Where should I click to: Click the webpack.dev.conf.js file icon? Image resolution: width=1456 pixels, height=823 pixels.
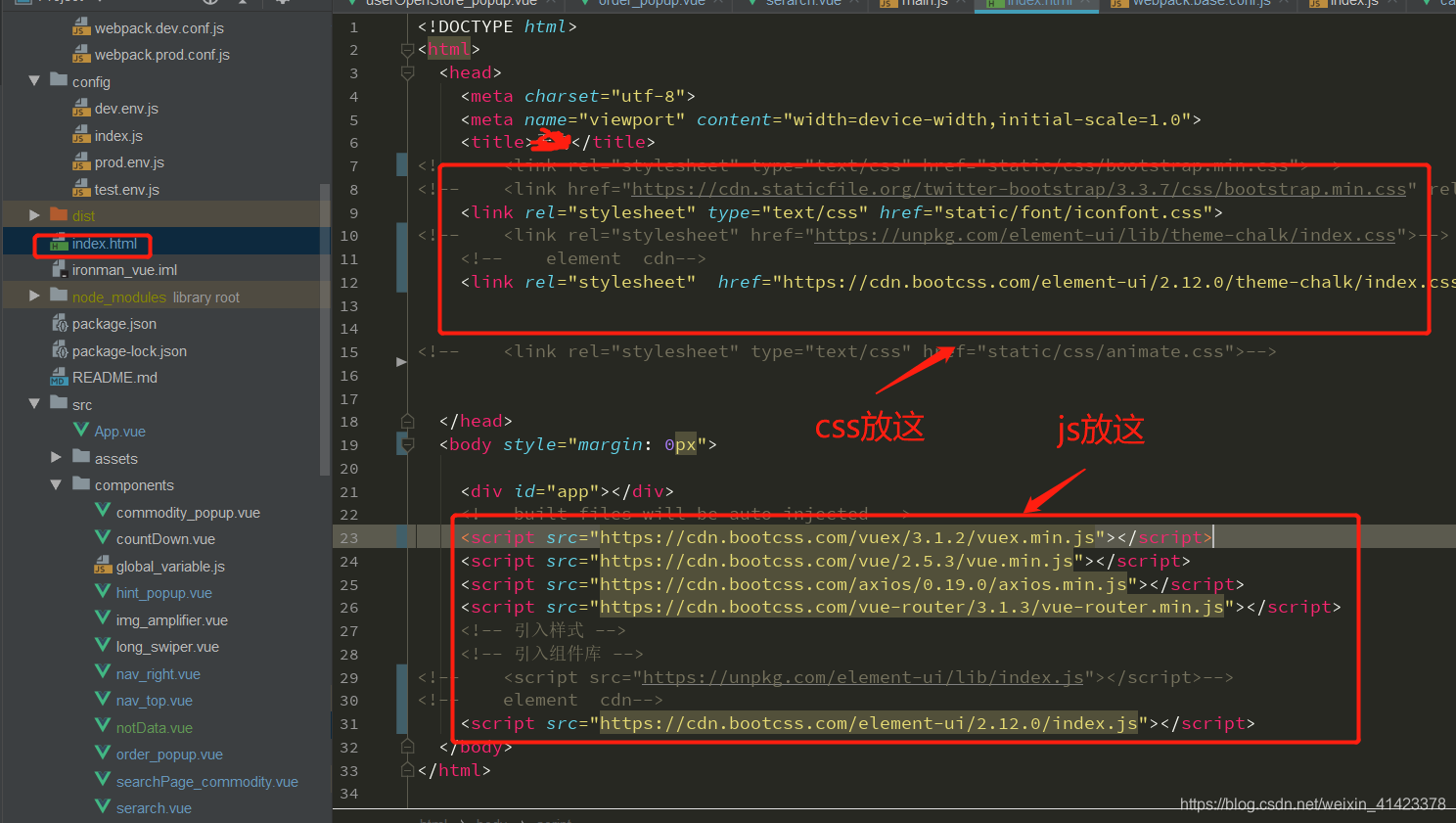tap(81, 27)
